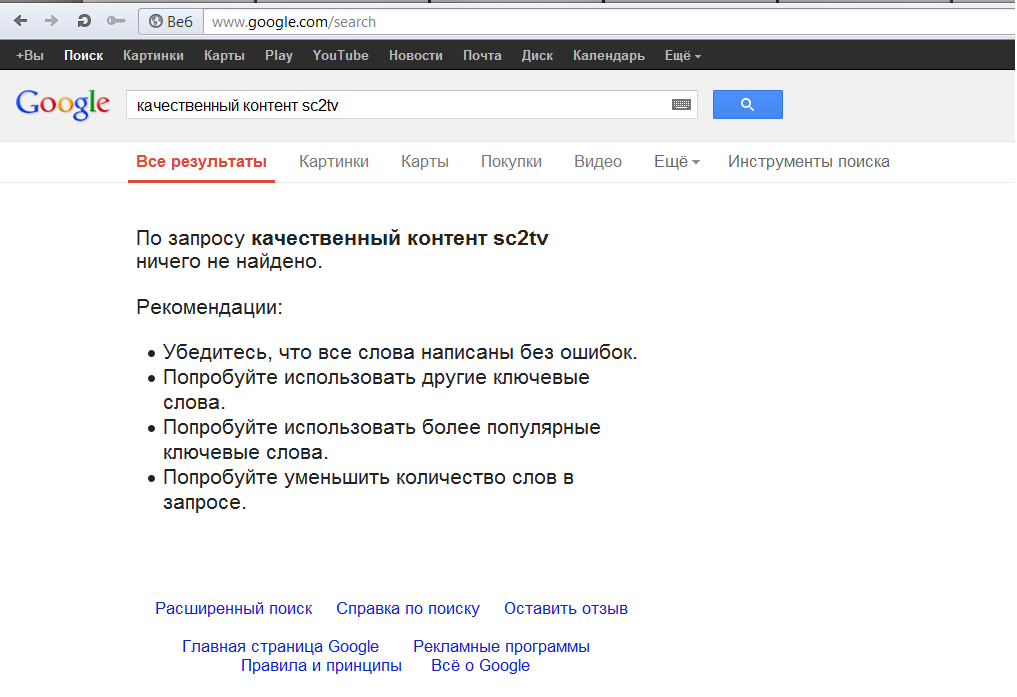The width and height of the screenshot is (1017, 697).
Task: Open Правила и принципы link
Action: pyautogui.click(x=321, y=666)
